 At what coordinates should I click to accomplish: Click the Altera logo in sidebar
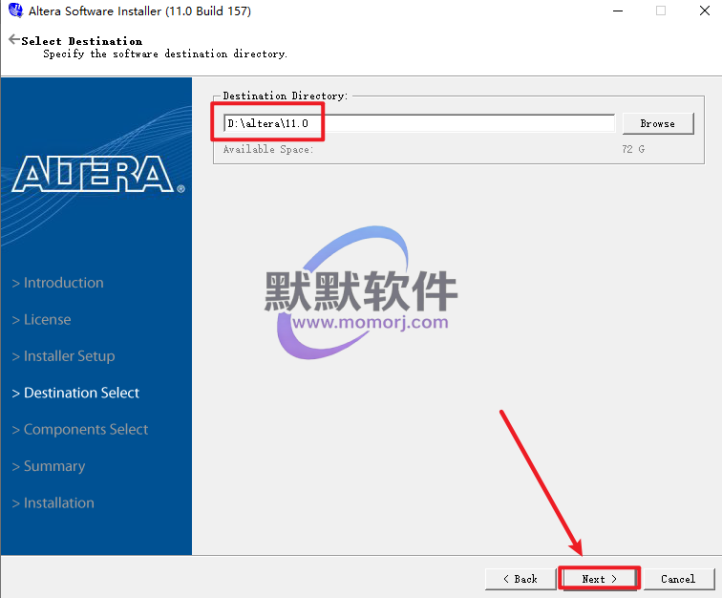(x=98, y=174)
